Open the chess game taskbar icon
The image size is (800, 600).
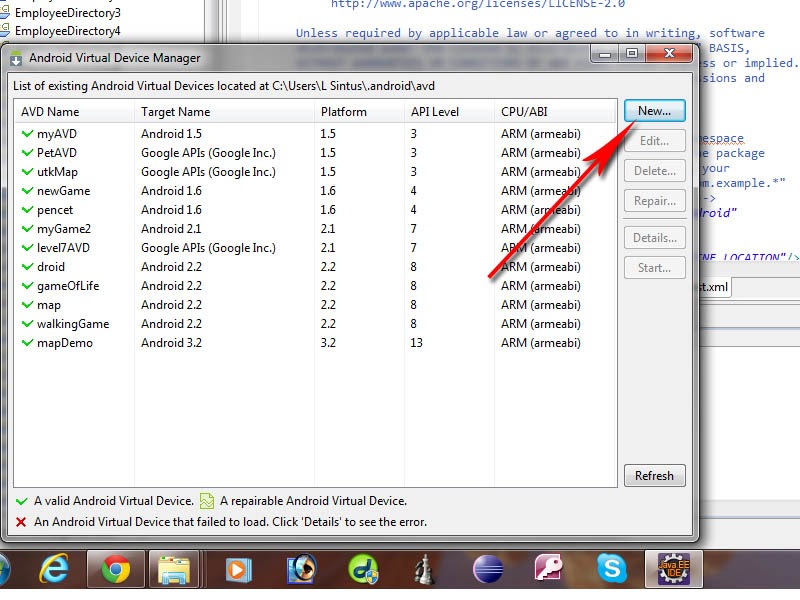tap(424, 569)
